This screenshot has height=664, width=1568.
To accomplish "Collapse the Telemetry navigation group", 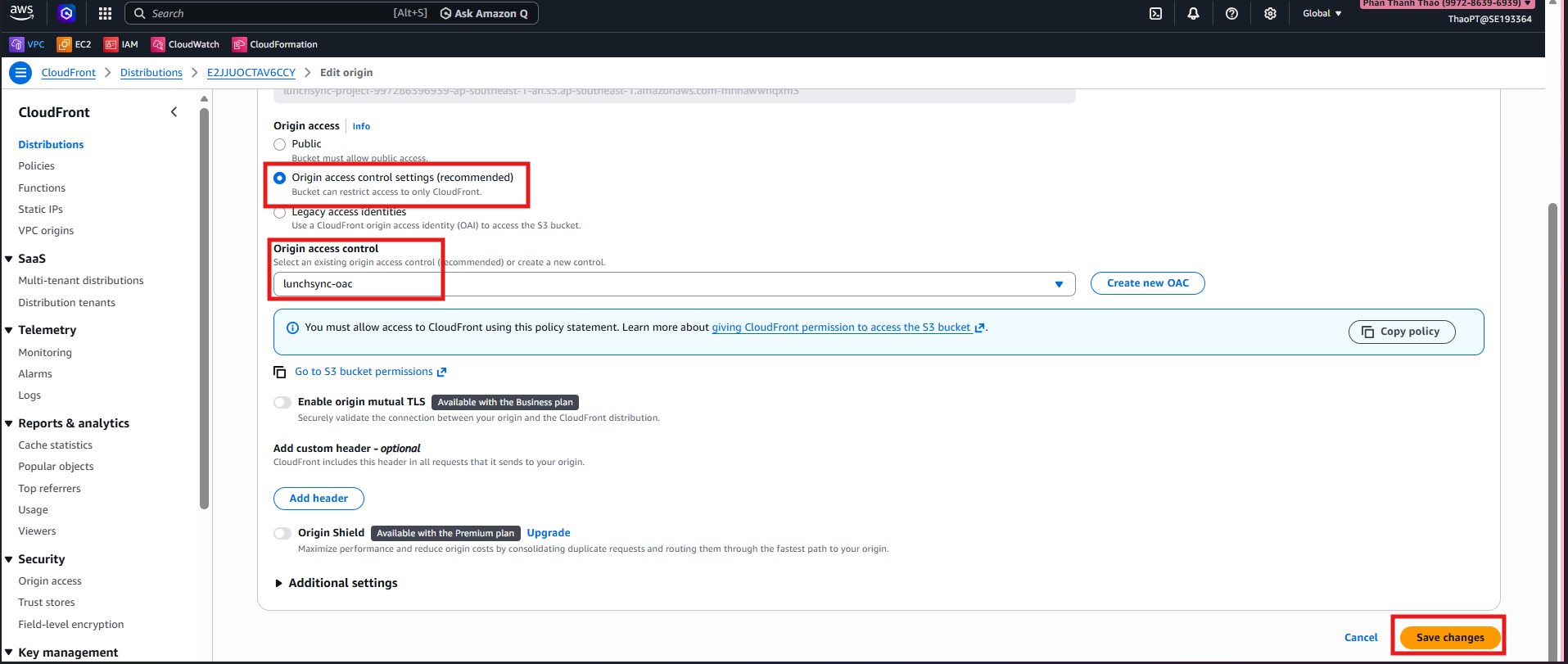I will click(x=9, y=330).
